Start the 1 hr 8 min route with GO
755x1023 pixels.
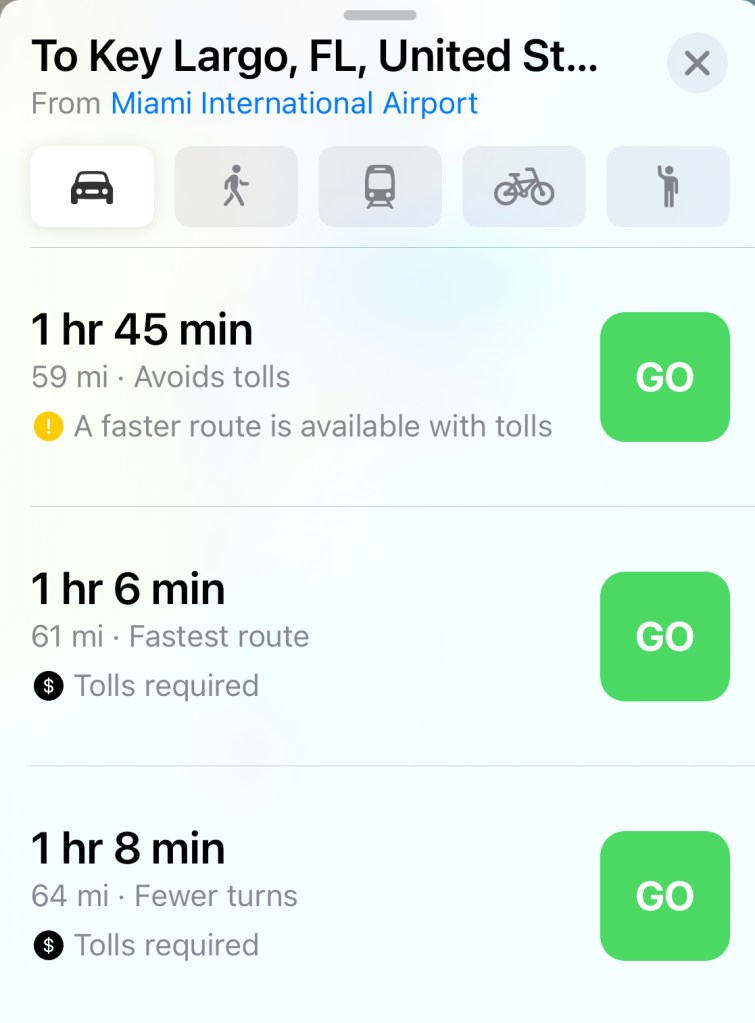click(665, 896)
